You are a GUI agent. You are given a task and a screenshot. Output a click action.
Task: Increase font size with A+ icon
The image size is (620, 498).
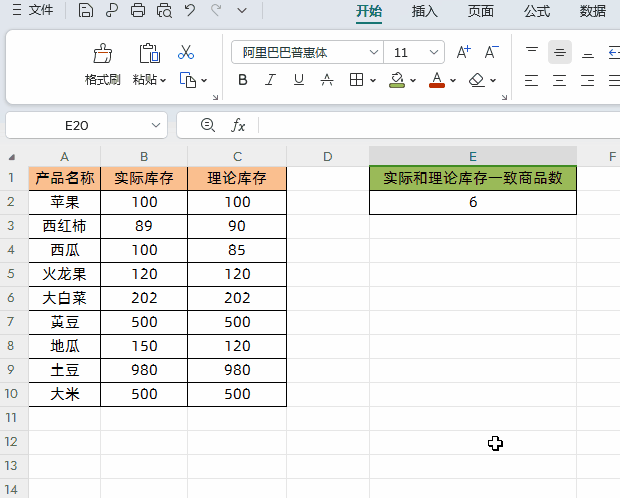pyautogui.click(x=463, y=52)
